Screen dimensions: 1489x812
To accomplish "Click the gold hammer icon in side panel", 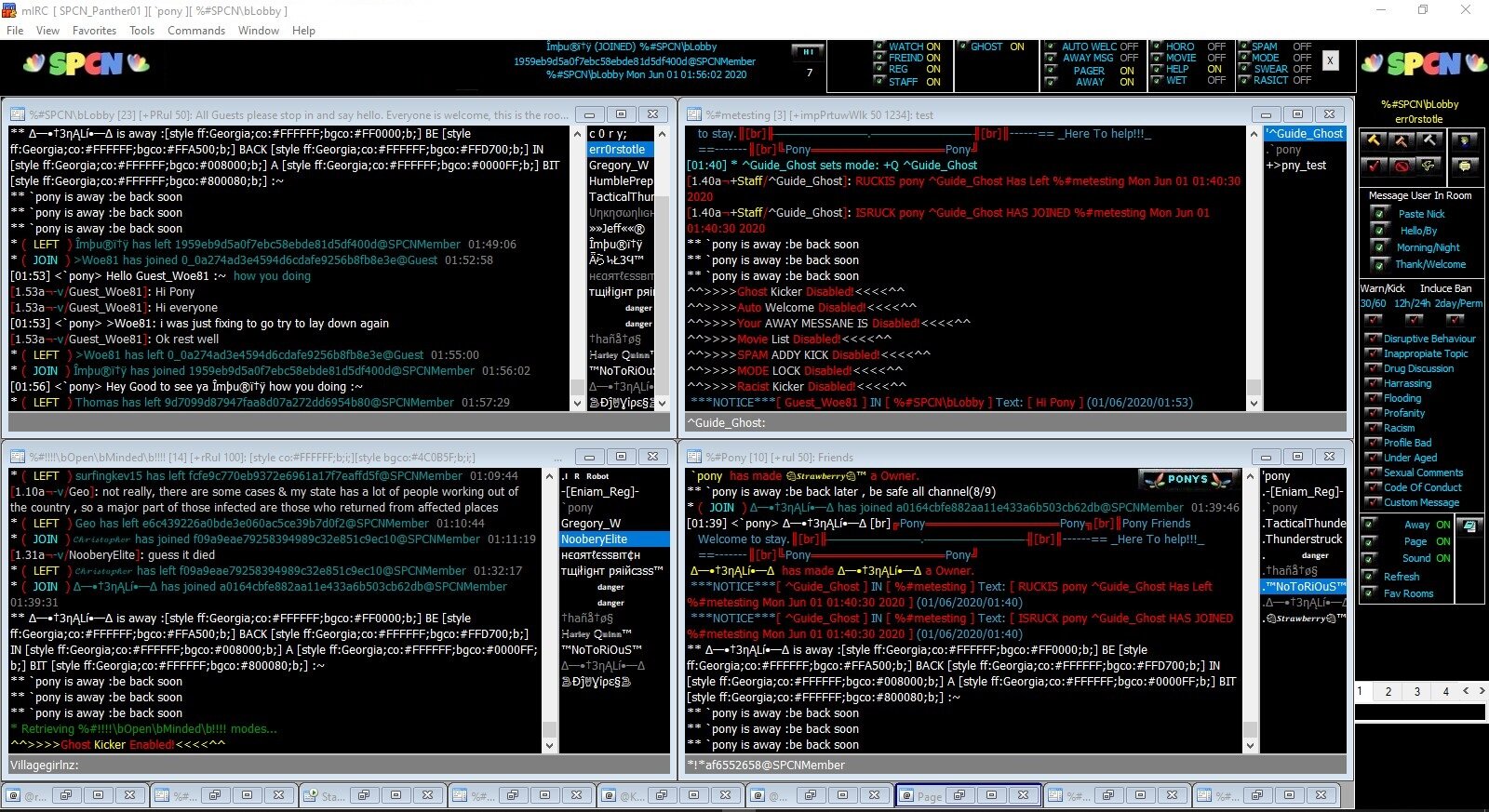I will [x=1374, y=140].
